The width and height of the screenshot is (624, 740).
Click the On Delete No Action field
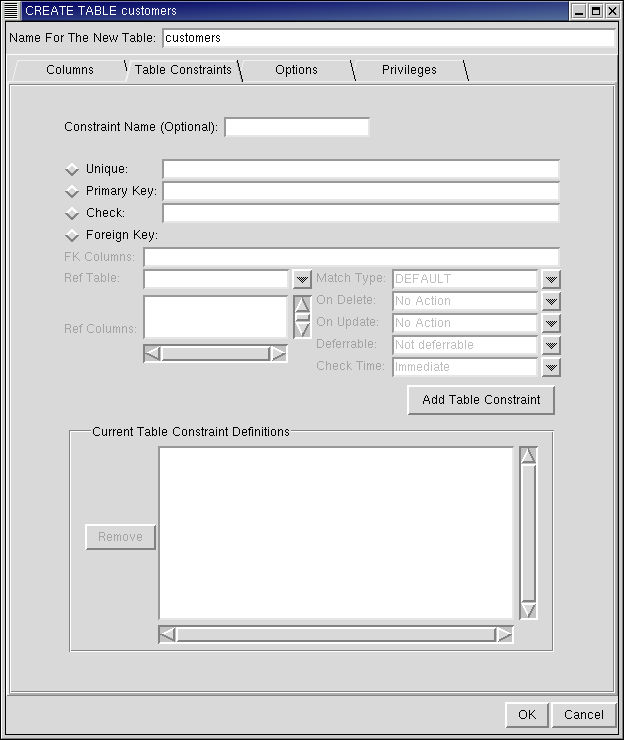[465, 301]
